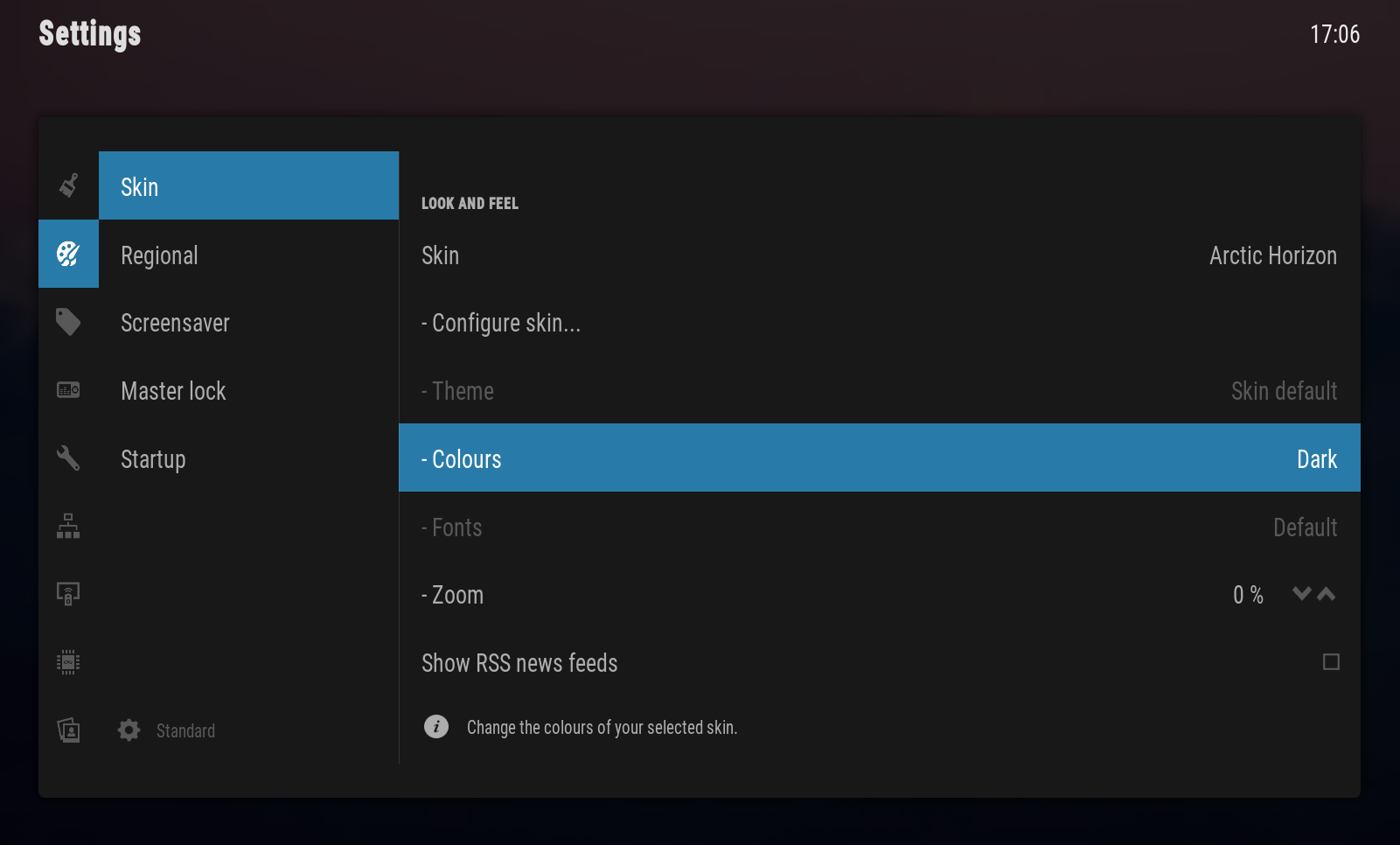1400x845 pixels.
Task: Open the wrench icon settings category
Action: (68, 458)
